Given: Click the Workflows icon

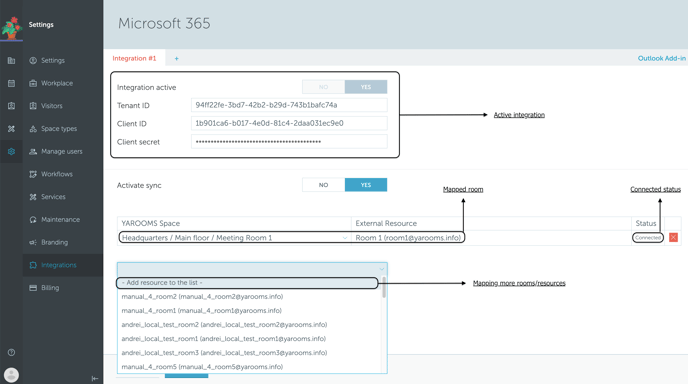Looking at the screenshot, I should (x=33, y=174).
